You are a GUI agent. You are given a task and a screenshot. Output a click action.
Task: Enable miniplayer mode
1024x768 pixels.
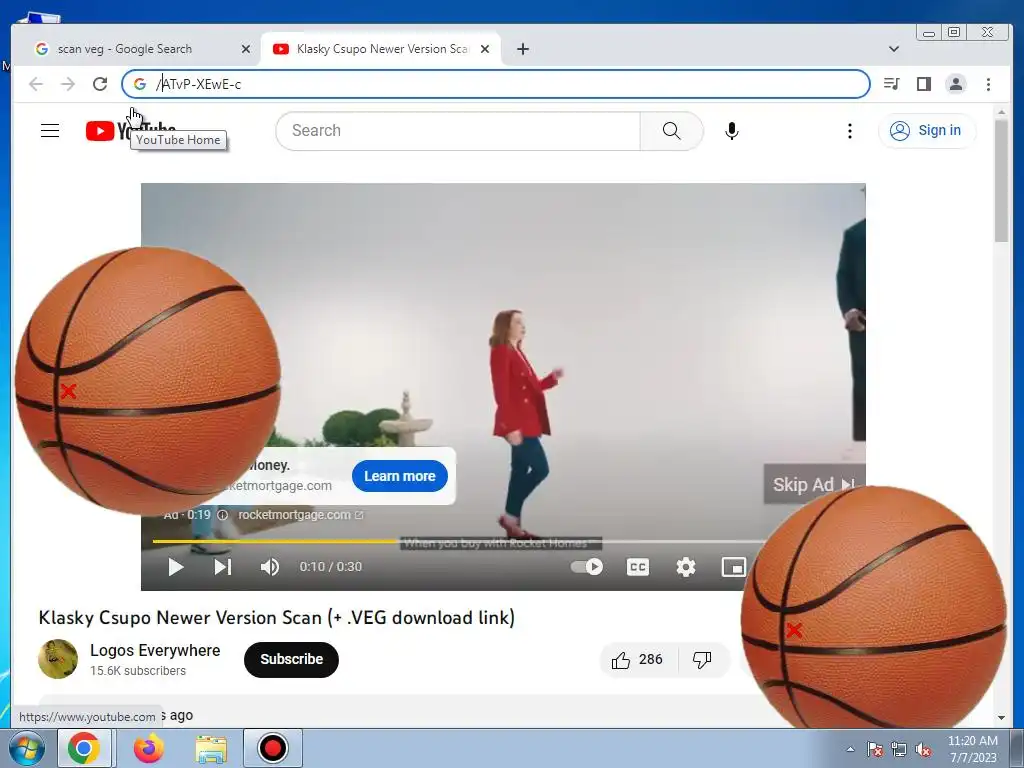click(x=734, y=567)
